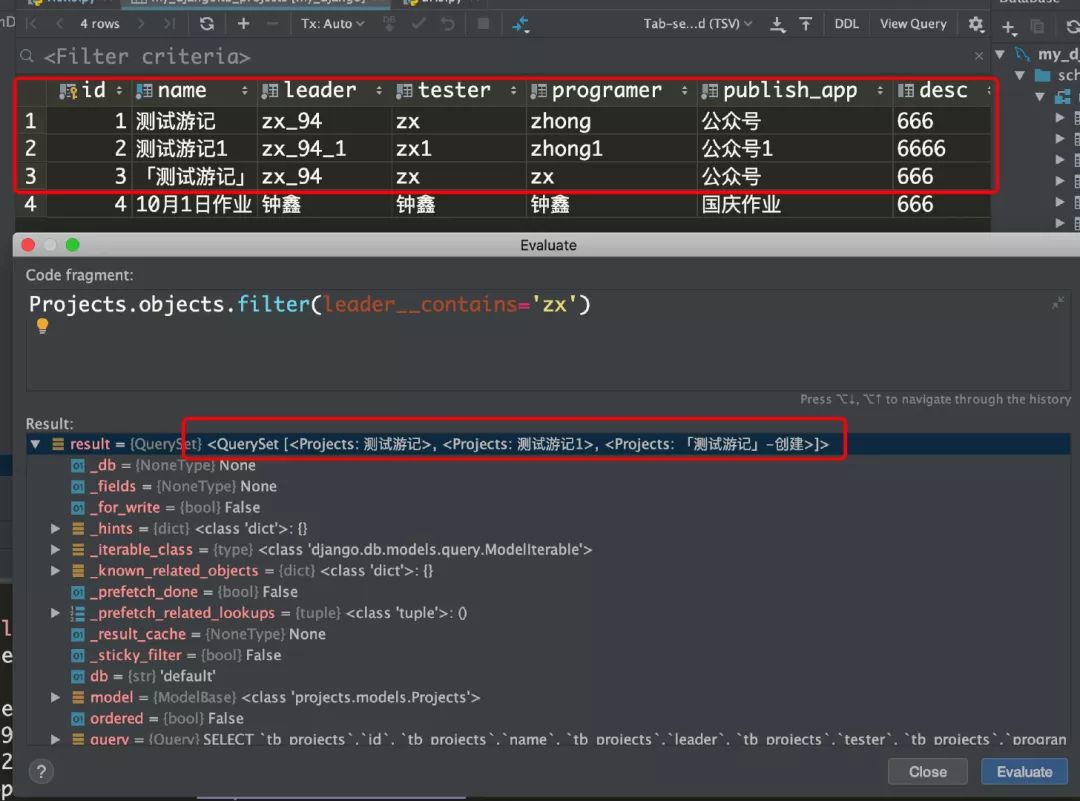Add a new row with plus icon
The height and width of the screenshot is (801, 1080).
[243, 24]
